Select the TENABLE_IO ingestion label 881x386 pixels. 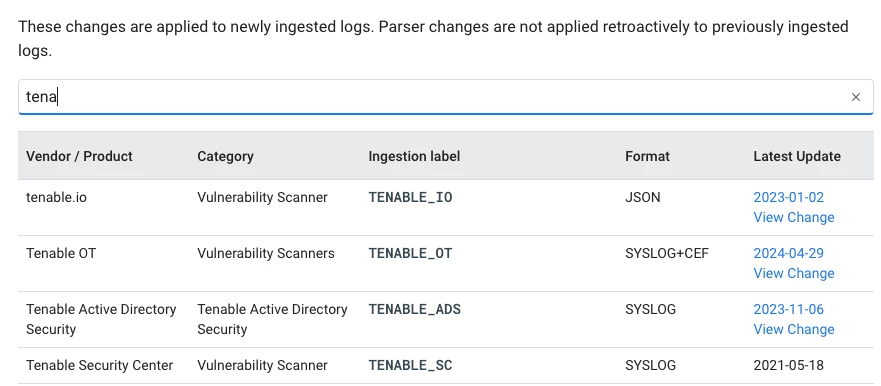pos(410,197)
